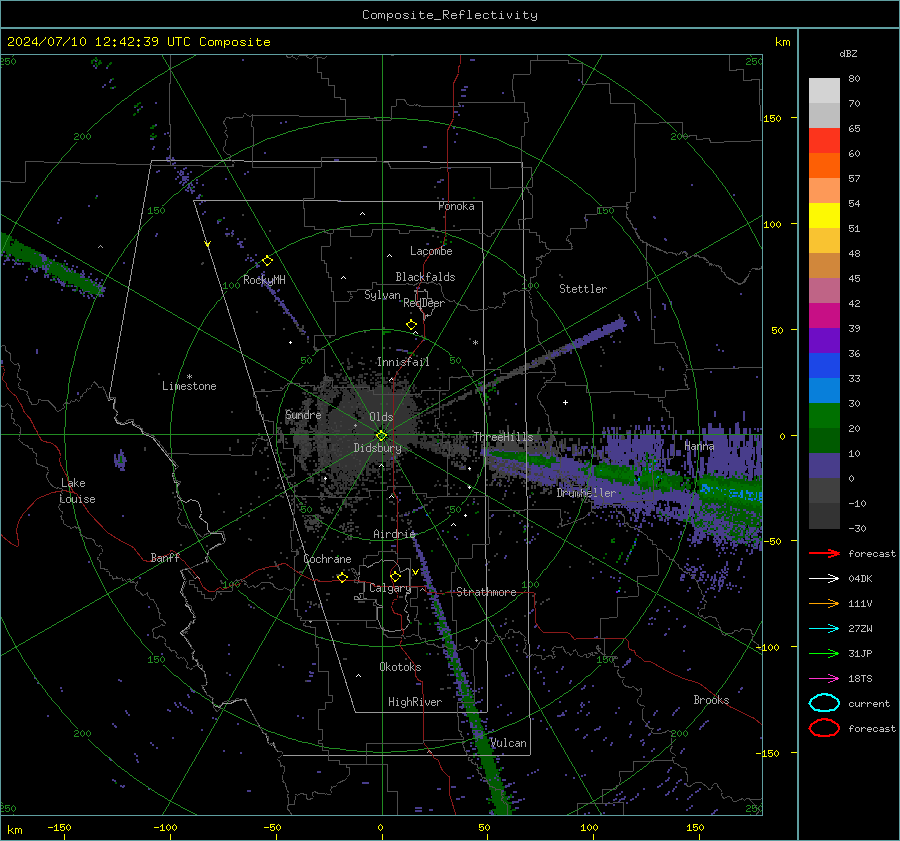Click the green 31JP arrow in legend
The height and width of the screenshot is (841, 900).
(824, 653)
